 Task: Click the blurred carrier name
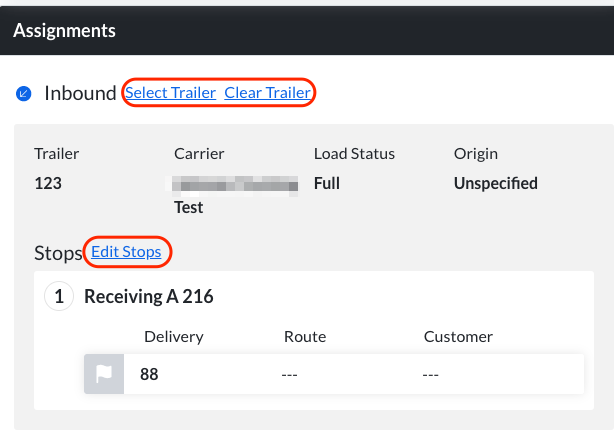coord(236,185)
